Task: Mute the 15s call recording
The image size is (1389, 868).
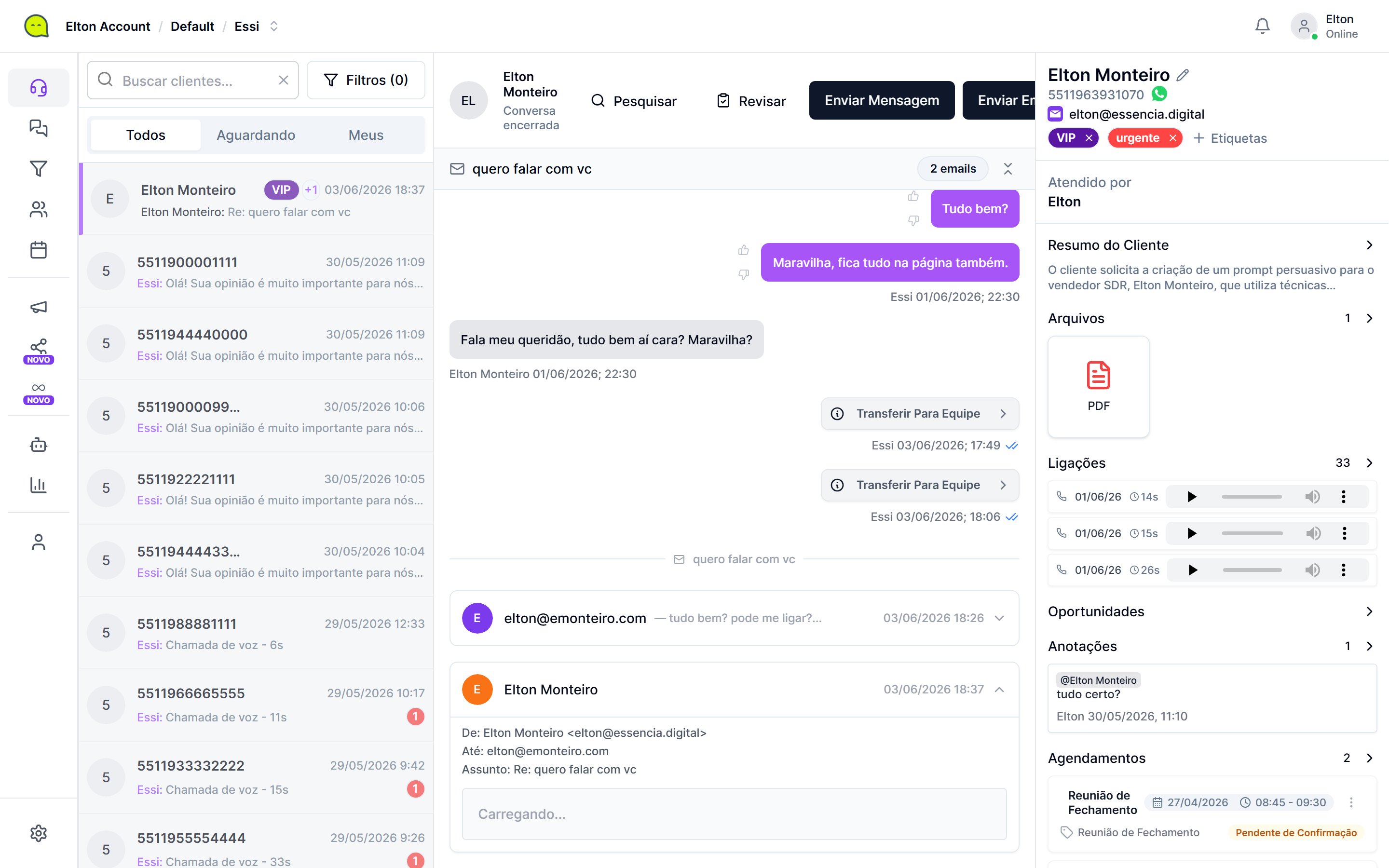Action: pyautogui.click(x=1313, y=533)
